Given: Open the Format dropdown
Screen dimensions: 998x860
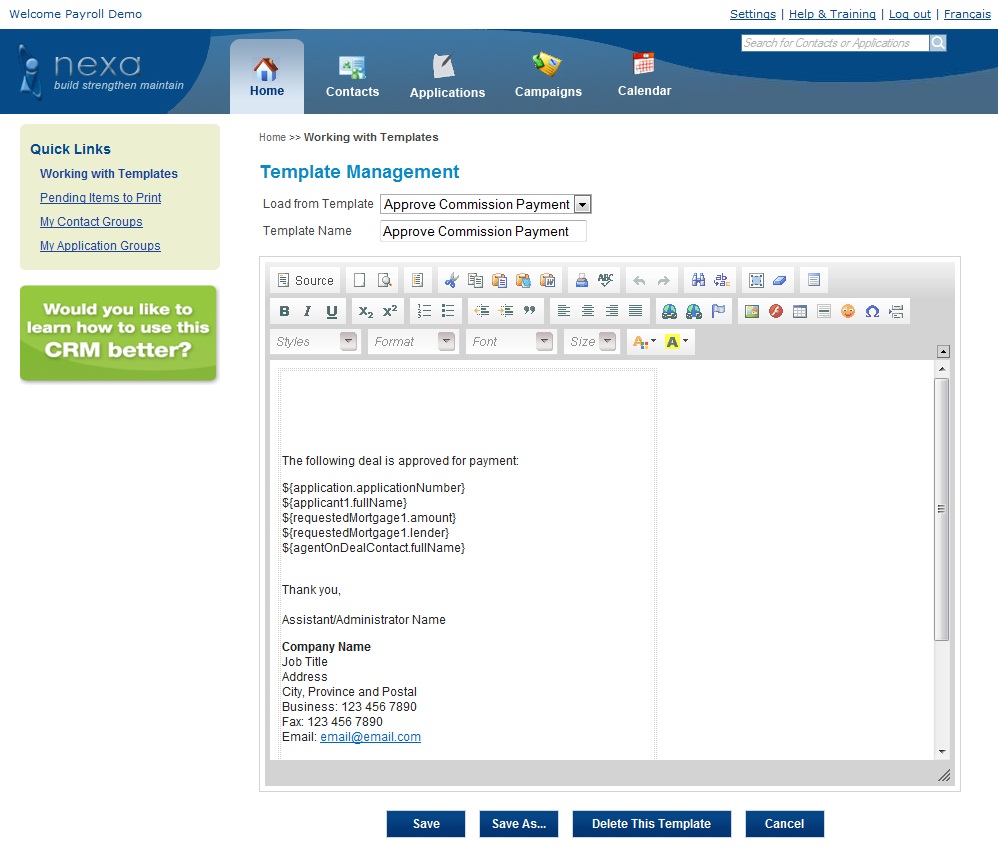Looking at the screenshot, I should pyautogui.click(x=414, y=342).
